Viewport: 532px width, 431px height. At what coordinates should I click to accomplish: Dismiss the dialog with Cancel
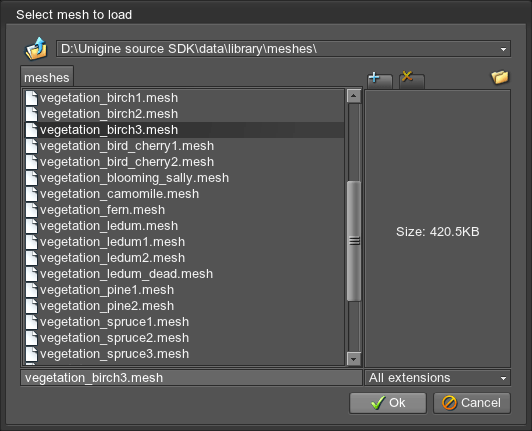pos(472,403)
